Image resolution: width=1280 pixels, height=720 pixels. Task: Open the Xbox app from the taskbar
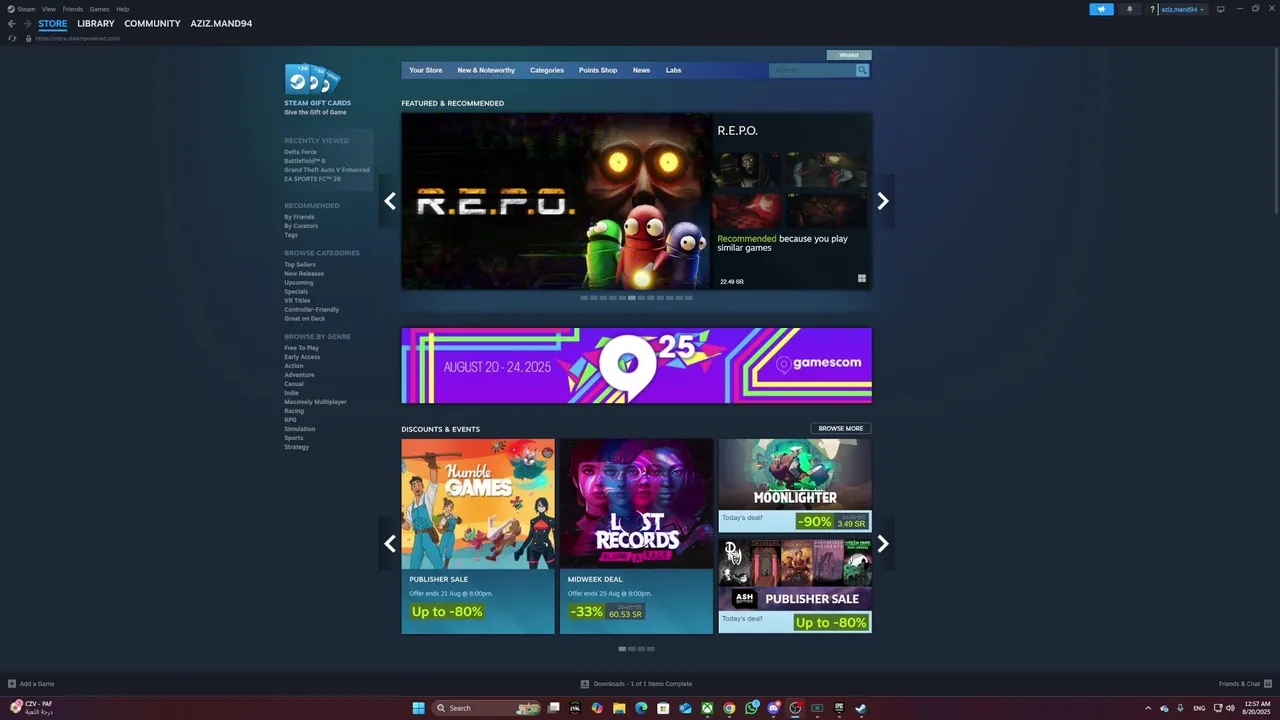(707, 708)
